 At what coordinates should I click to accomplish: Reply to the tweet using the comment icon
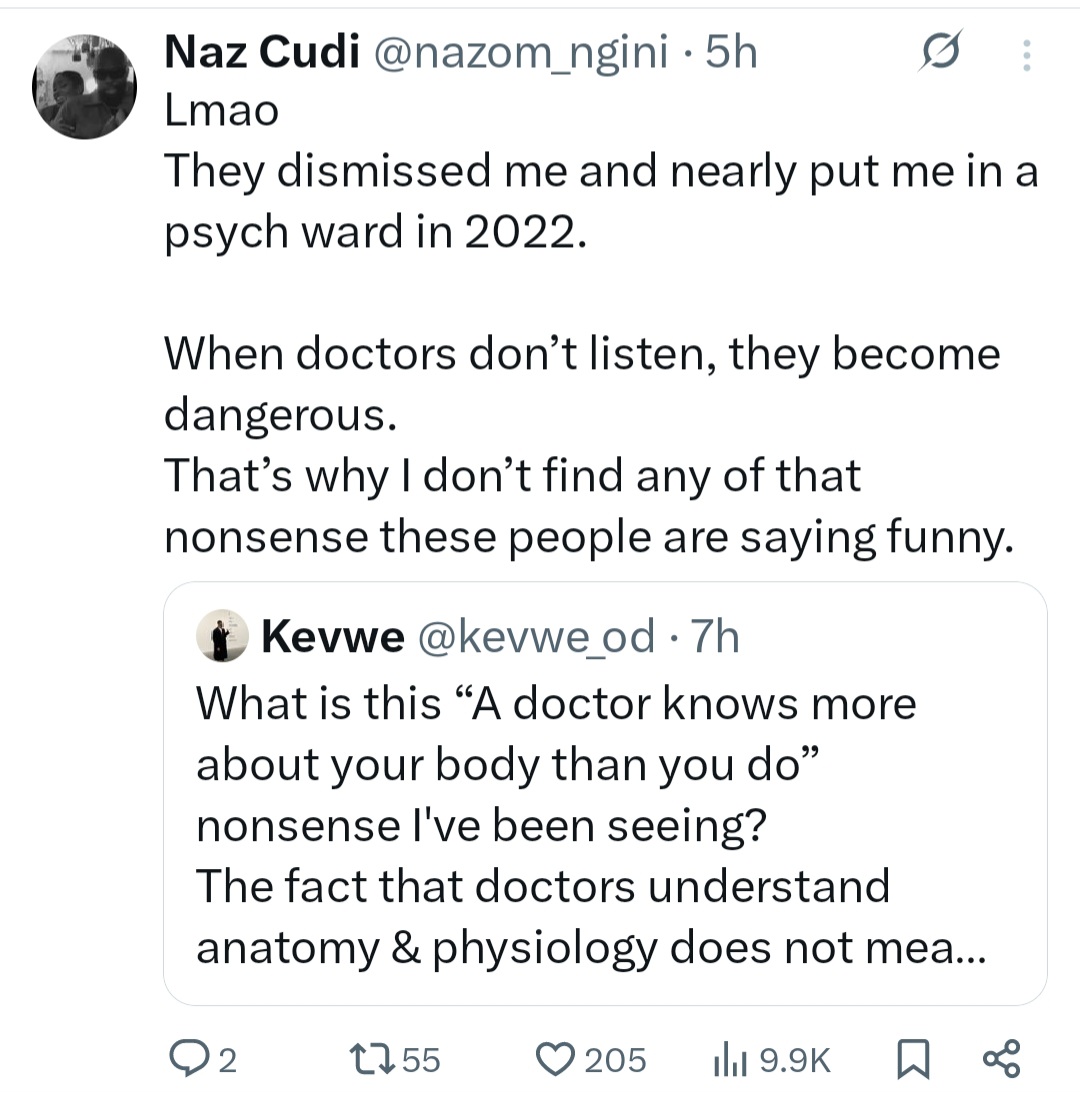187,1059
